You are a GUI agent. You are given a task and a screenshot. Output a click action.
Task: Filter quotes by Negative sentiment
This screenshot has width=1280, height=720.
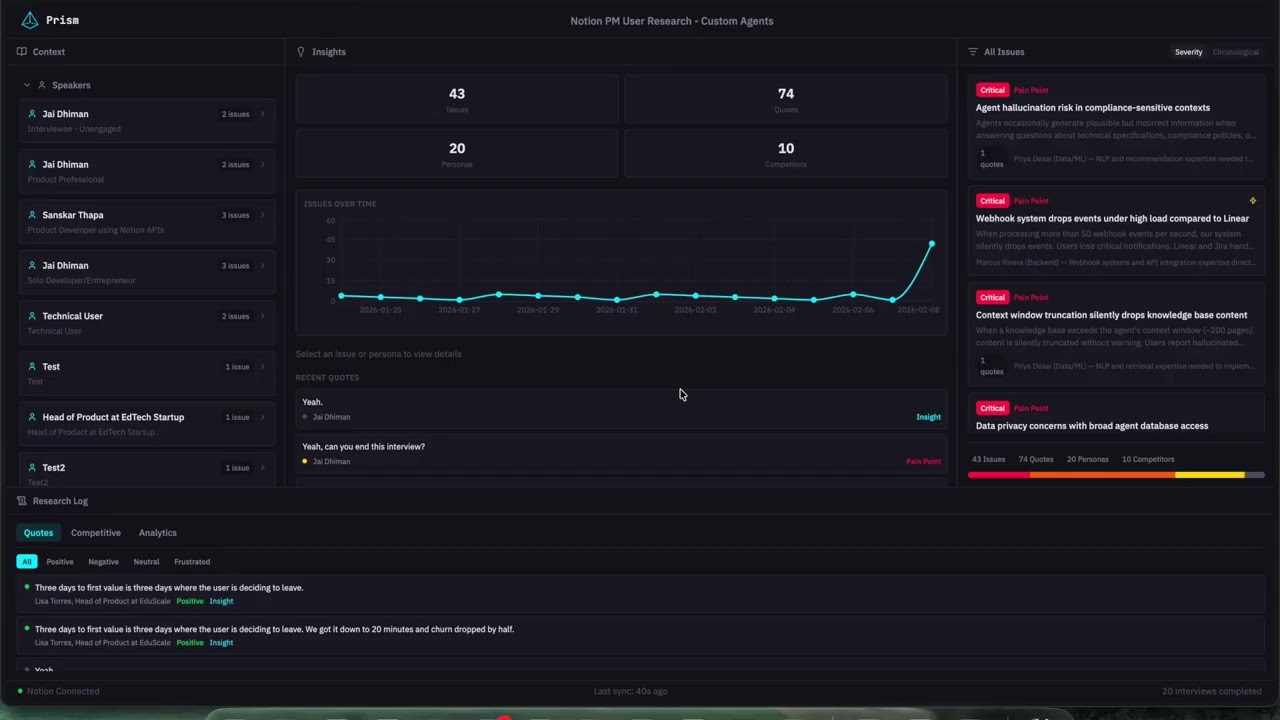tap(103, 562)
